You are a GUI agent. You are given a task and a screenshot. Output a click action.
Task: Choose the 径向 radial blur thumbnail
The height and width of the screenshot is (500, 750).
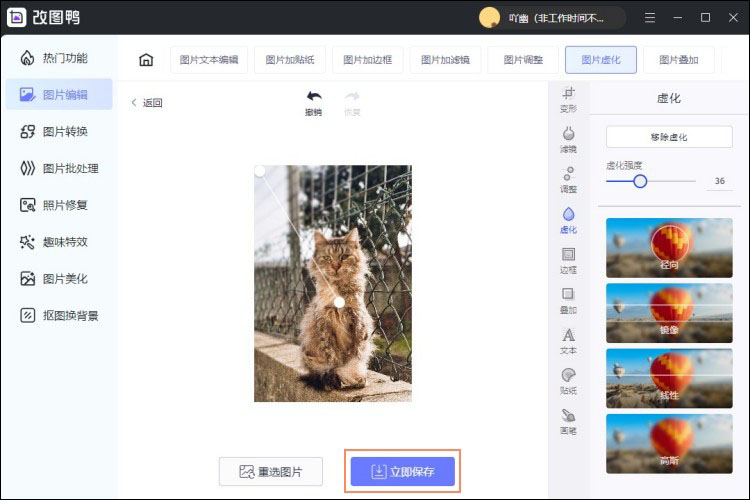coord(669,248)
